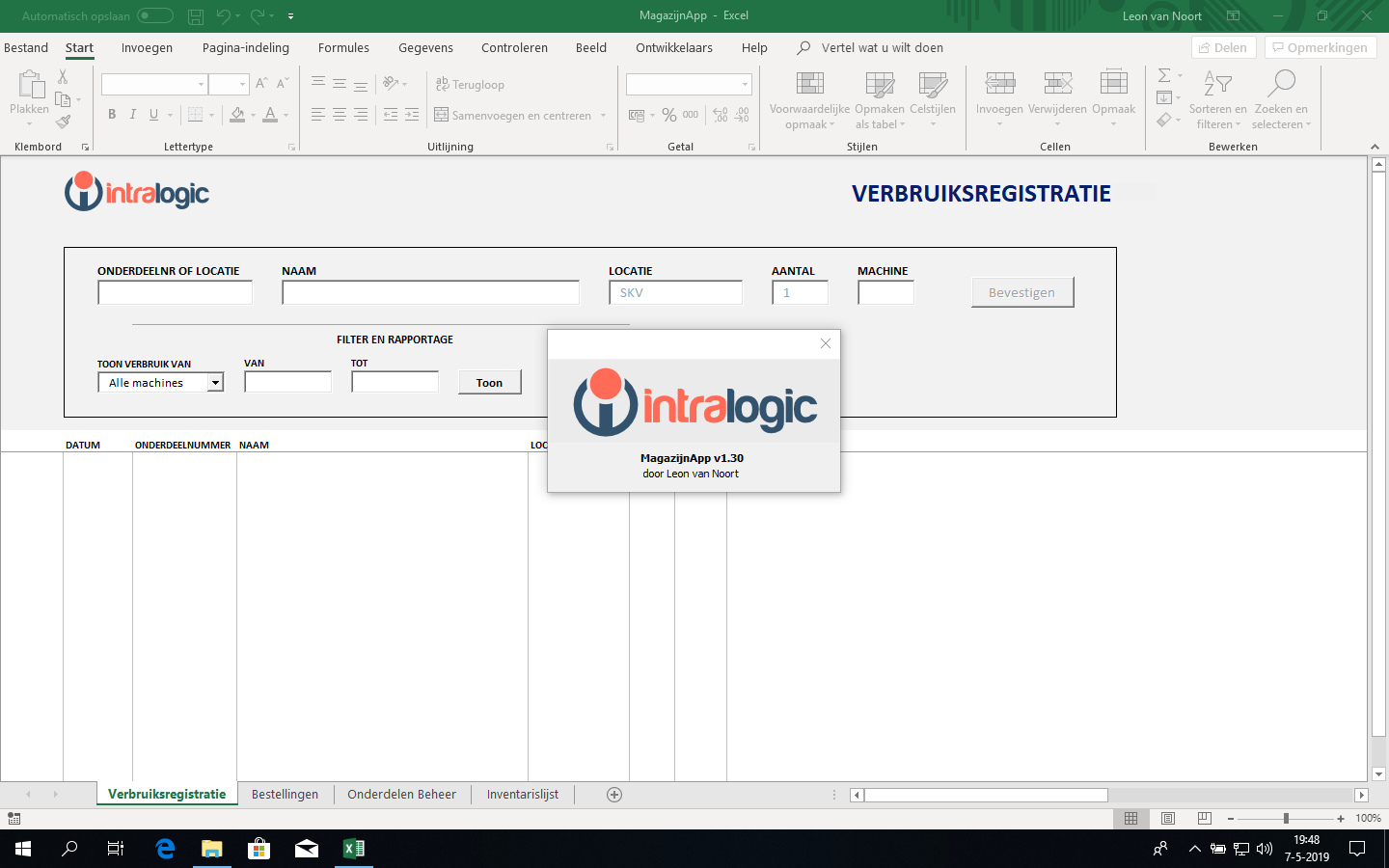Click the Sorteren en filteren icon
The image size is (1389, 868).
pos(1217,85)
